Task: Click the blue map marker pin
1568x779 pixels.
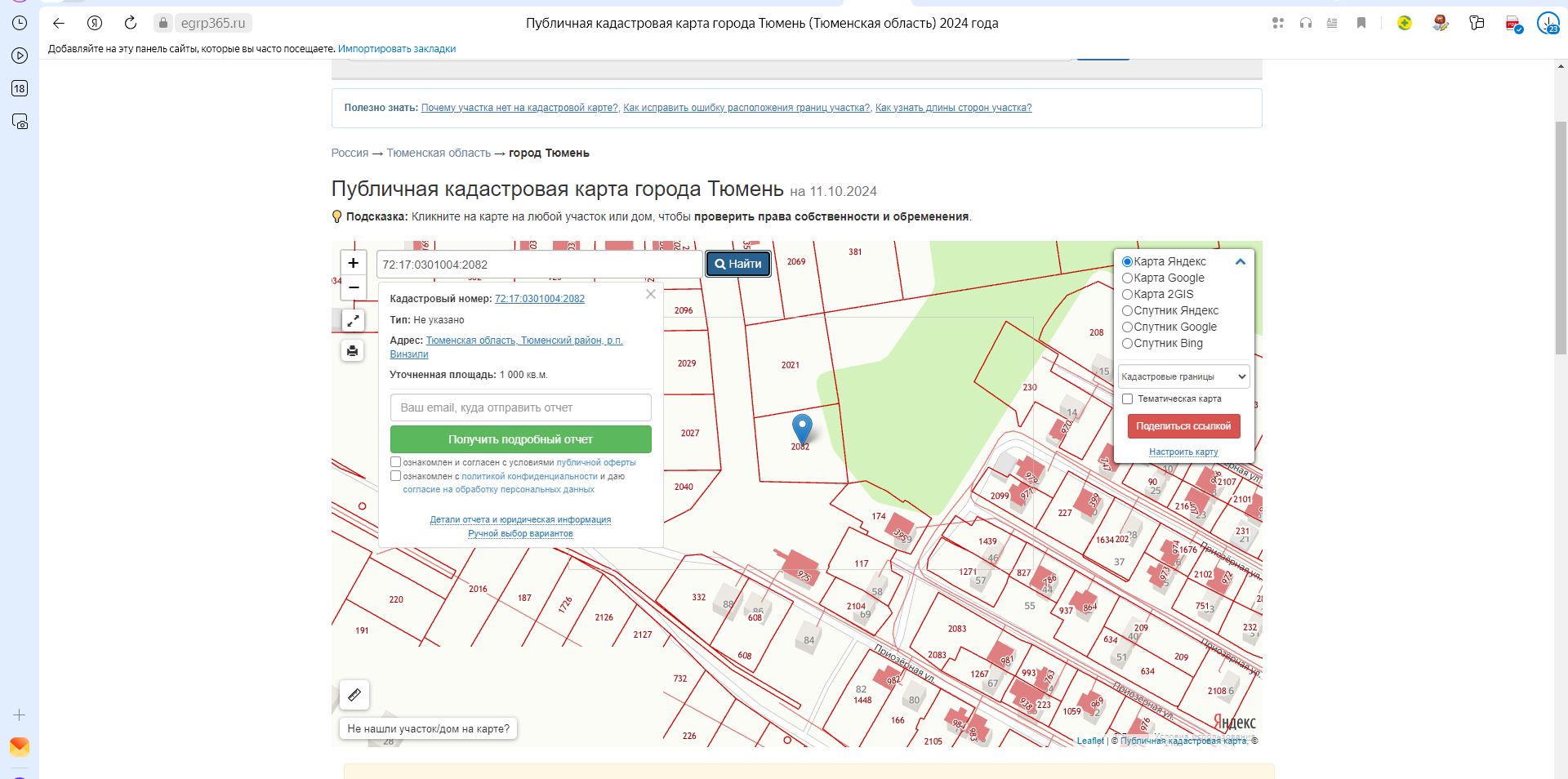Action: coord(802,427)
